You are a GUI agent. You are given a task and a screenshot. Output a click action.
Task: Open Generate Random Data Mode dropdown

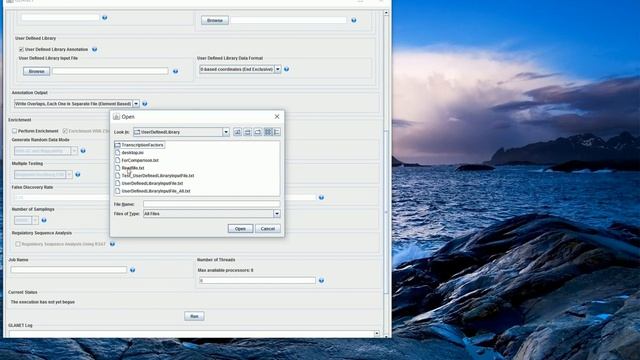tap(74, 151)
